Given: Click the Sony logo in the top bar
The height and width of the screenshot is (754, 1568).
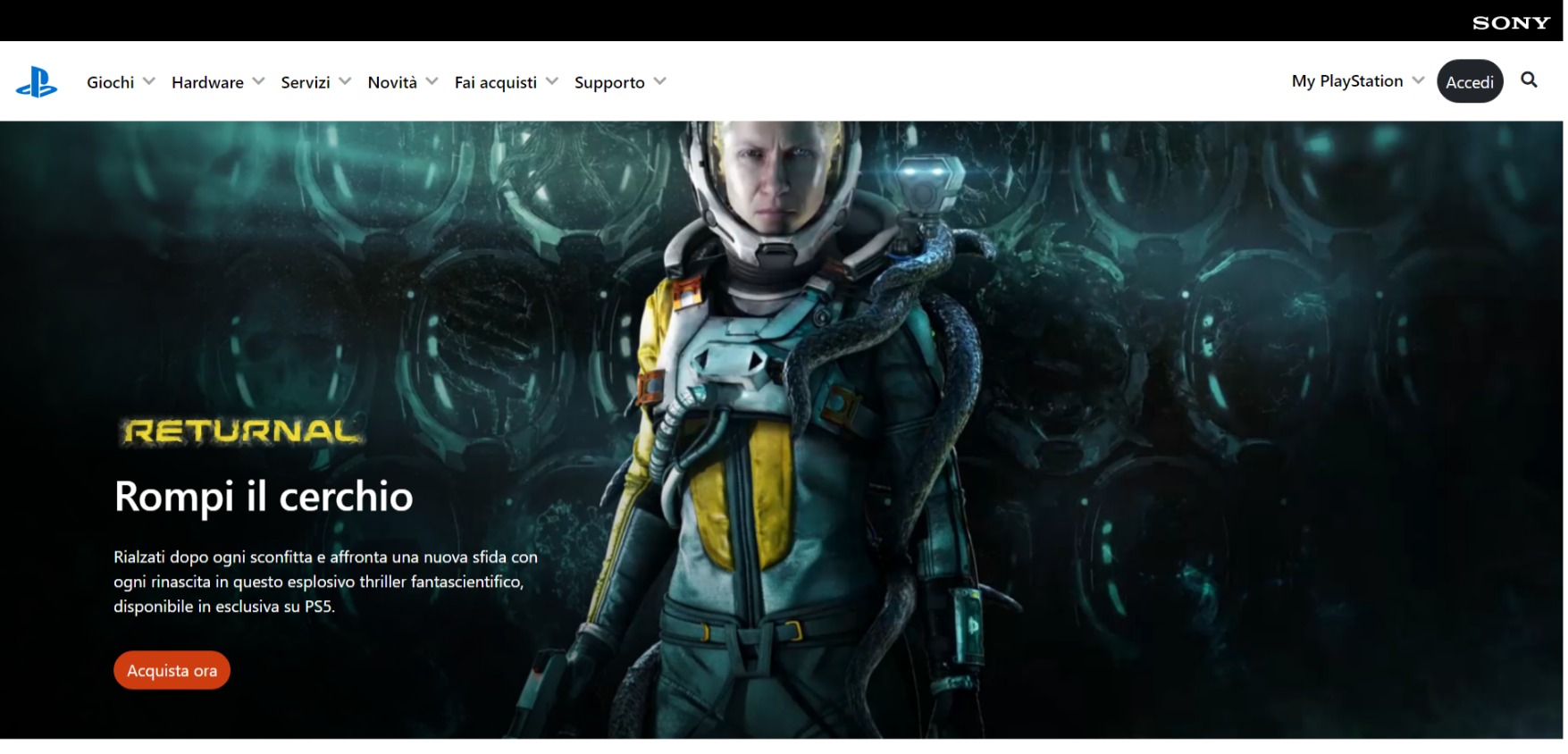Looking at the screenshot, I should click(x=1510, y=22).
